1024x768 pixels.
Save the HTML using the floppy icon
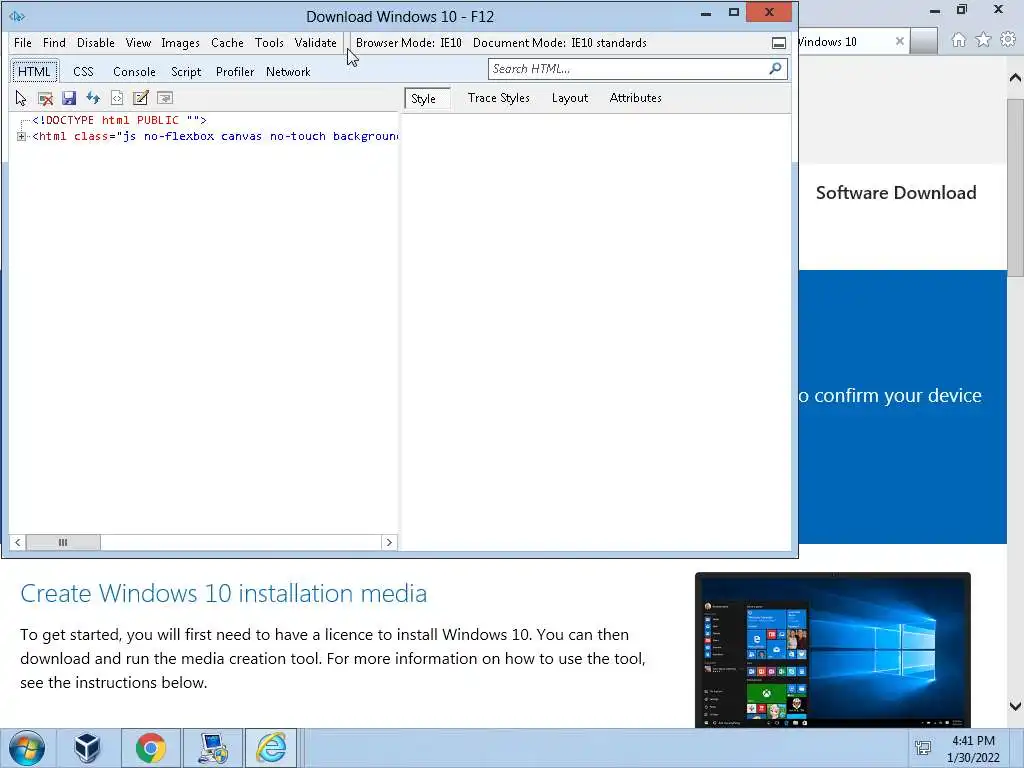tap(69, 98)
